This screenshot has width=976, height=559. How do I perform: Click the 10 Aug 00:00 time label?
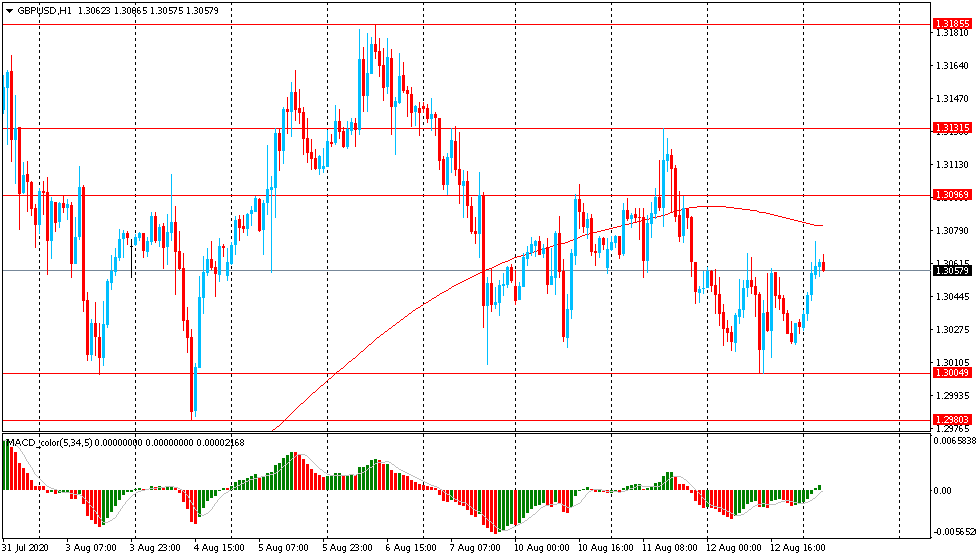point(542,548)
